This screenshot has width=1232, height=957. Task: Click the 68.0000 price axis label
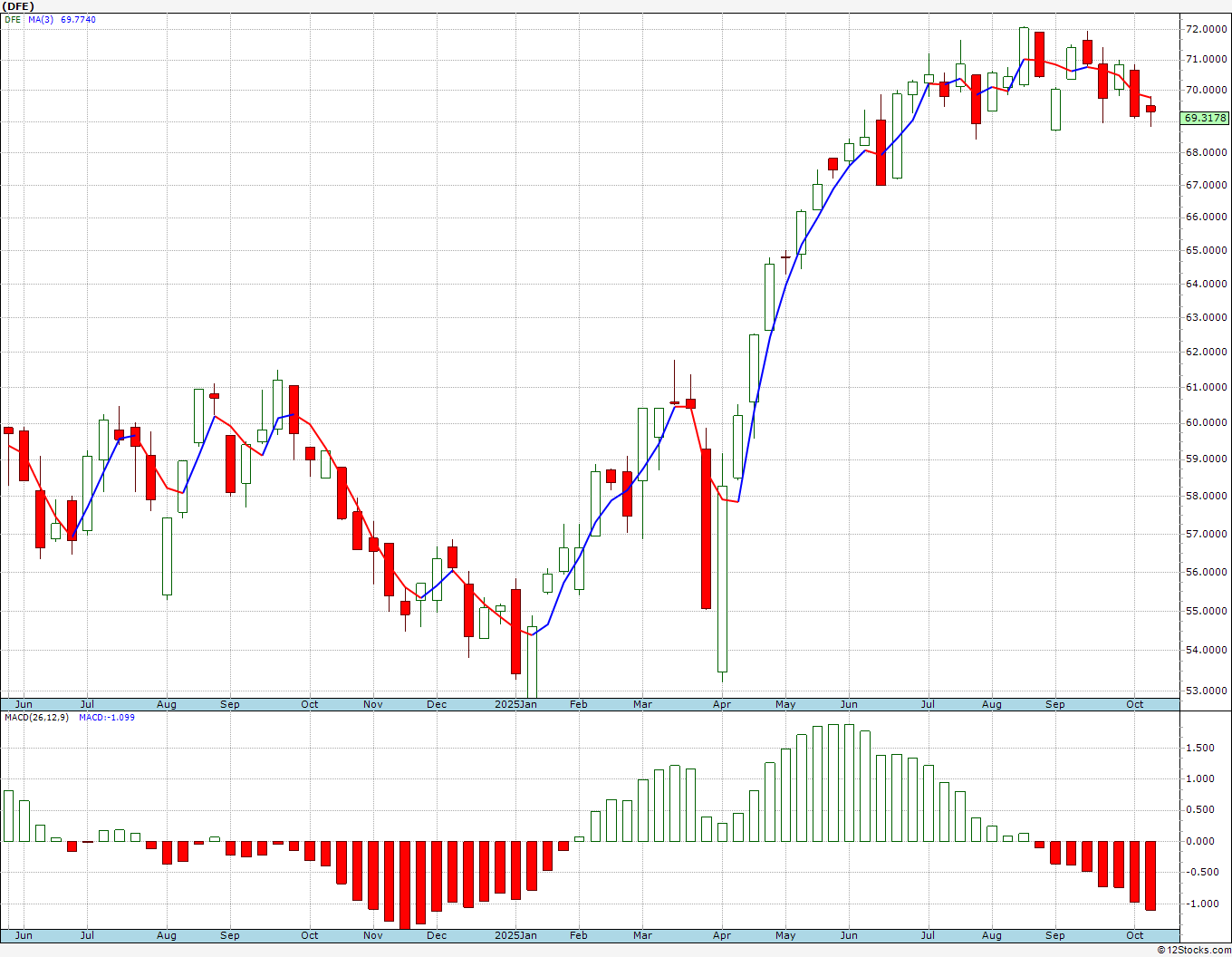1207,152
